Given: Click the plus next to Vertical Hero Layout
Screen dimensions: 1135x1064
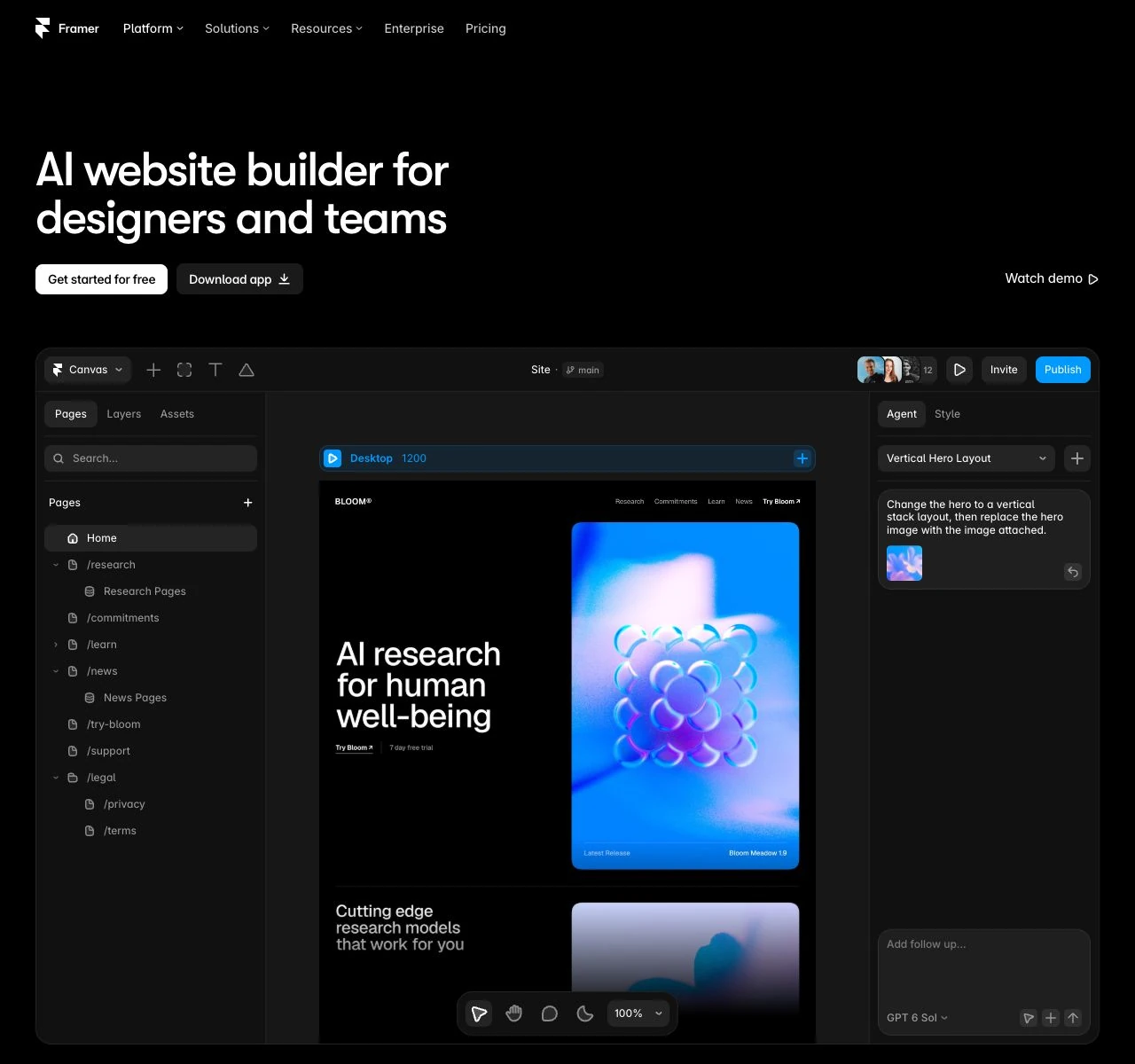Looking at the screenshot, I should coord(1077,458).
